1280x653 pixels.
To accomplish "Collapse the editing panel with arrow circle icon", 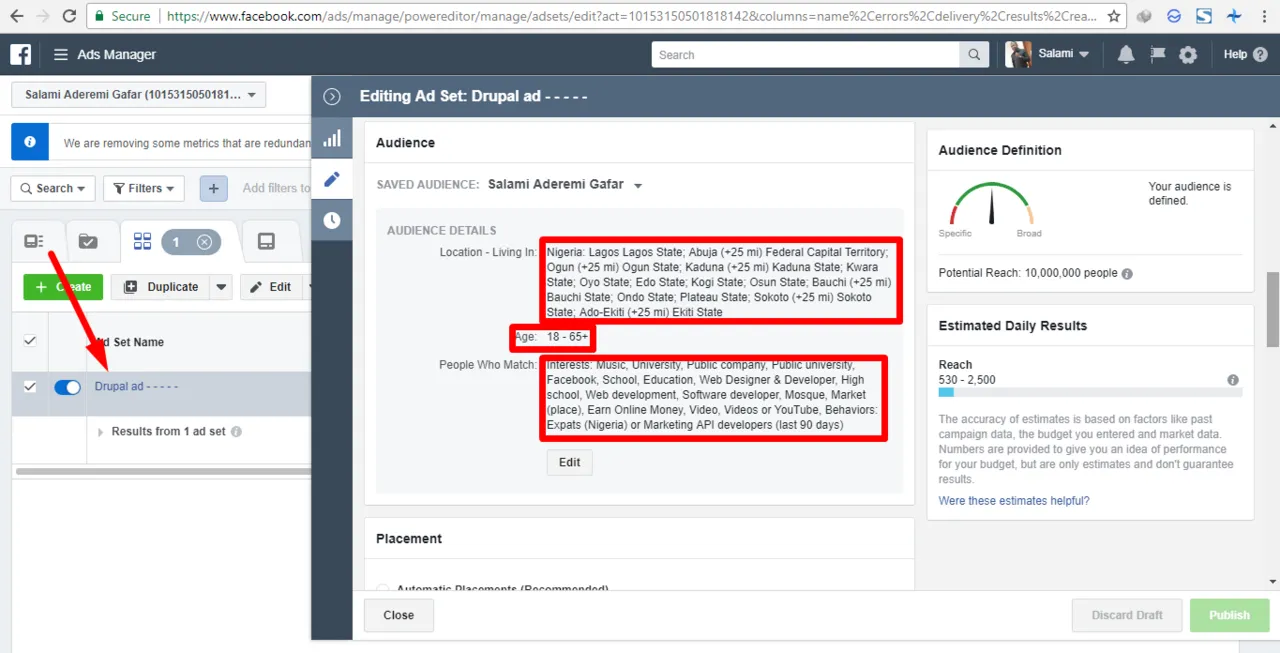I will (332, 96).
